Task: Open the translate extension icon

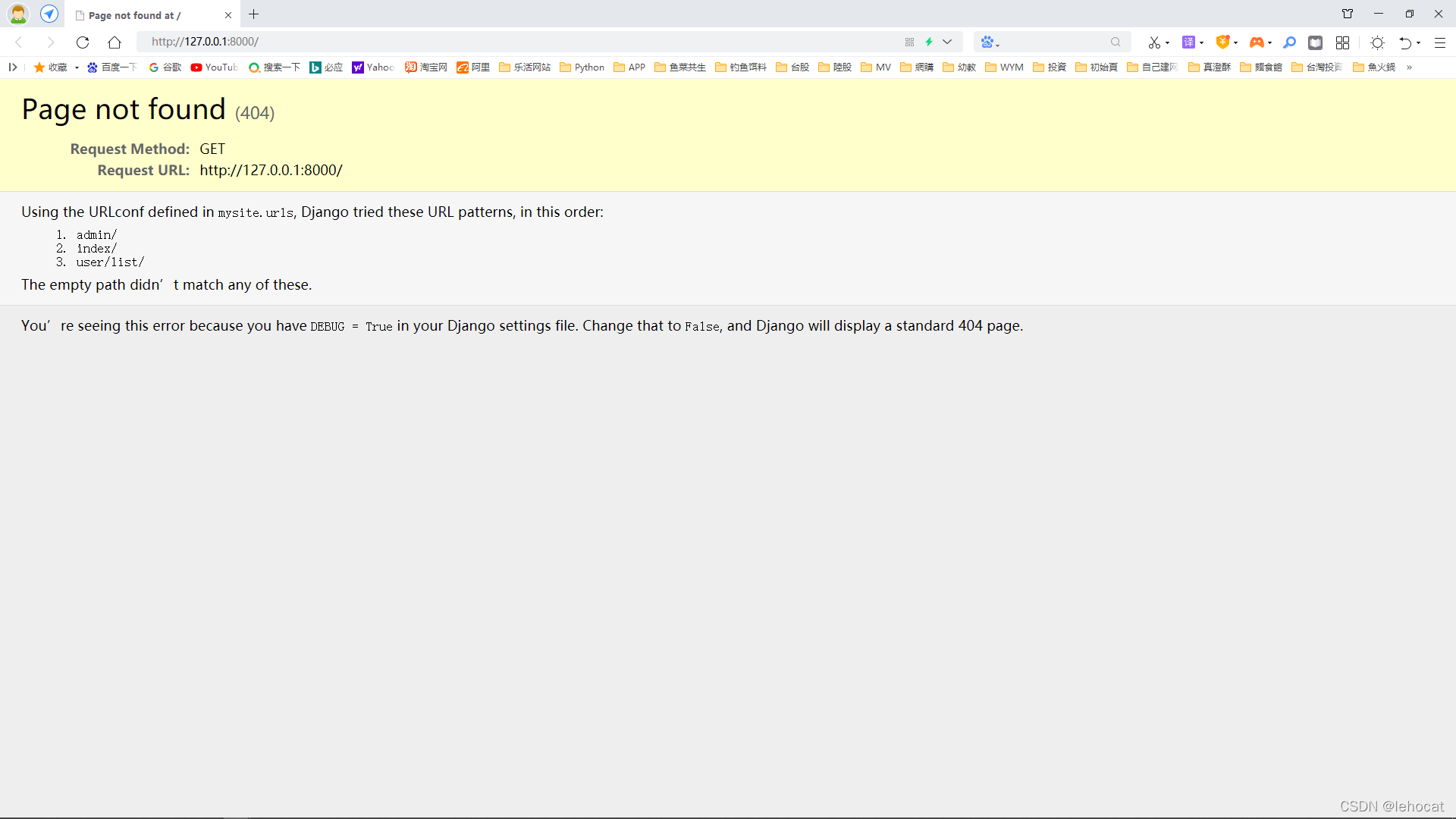Action: pyautogui.click(x=1188, y=42)
